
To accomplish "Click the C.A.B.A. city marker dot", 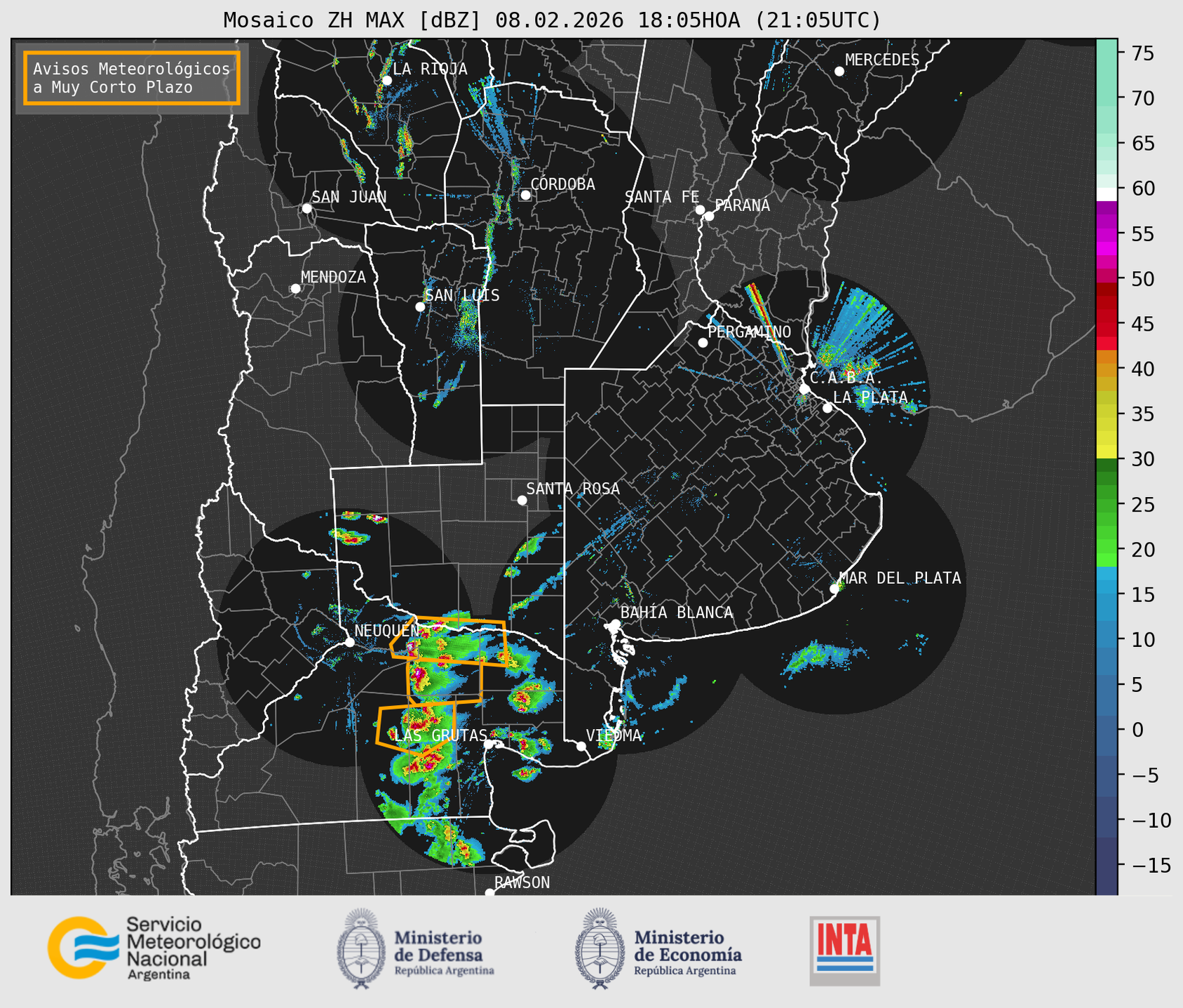I will point(804,388).
